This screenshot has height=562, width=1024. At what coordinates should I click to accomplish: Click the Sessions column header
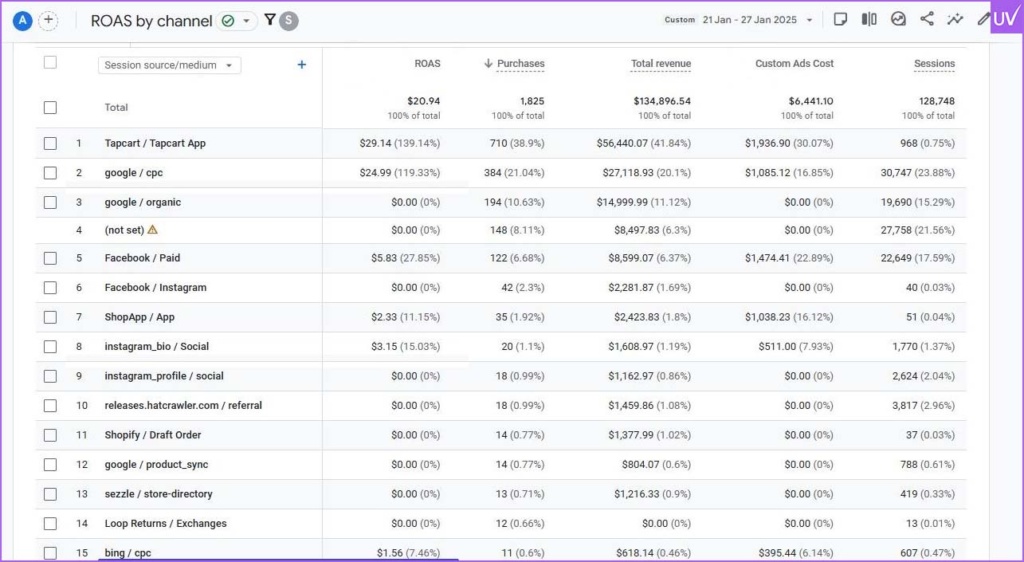click(934, 64)
